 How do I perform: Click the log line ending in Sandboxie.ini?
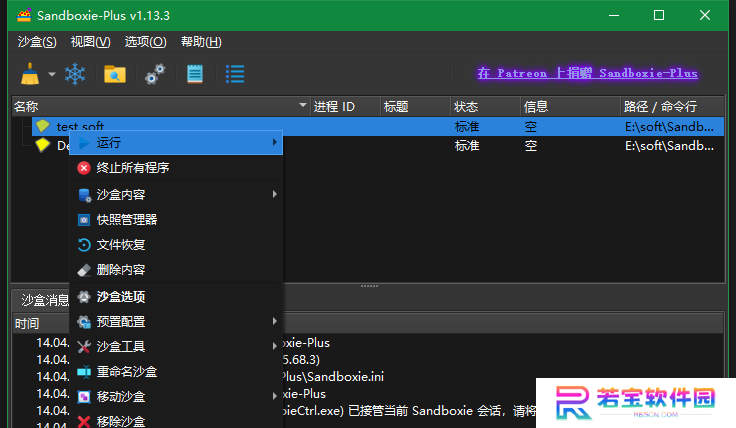[x=333, y=376]
